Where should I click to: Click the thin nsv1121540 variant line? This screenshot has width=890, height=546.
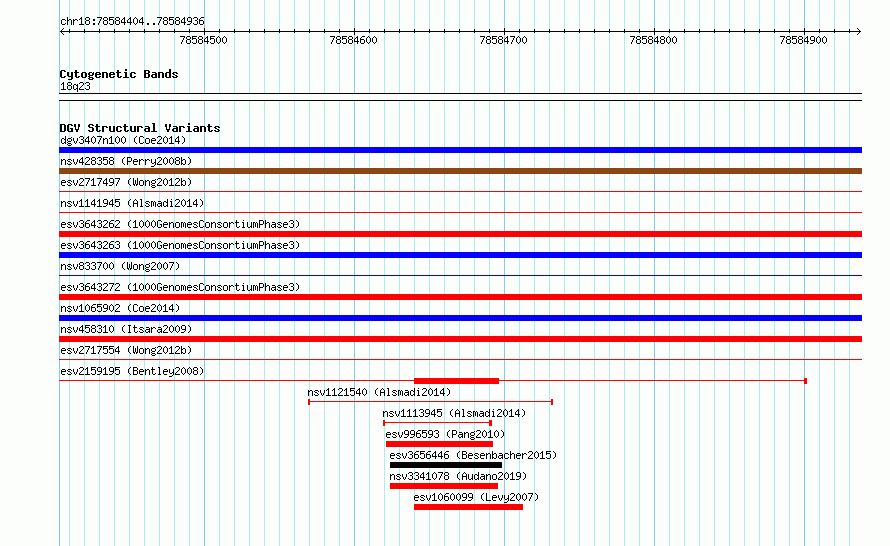coord(431,402)
